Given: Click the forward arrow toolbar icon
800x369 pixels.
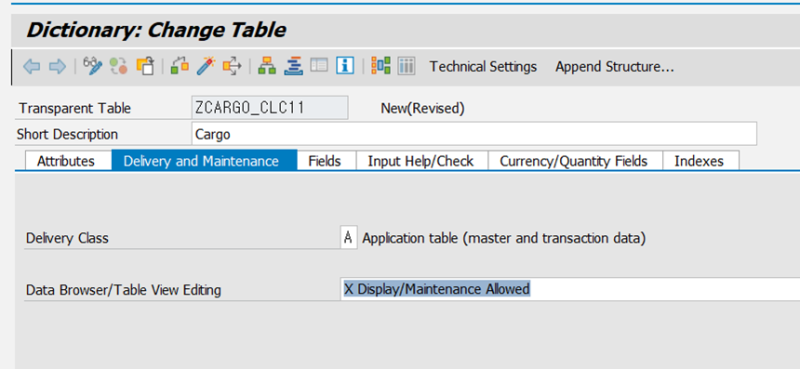Looking at the screenshot, I should tap(57, 66).
